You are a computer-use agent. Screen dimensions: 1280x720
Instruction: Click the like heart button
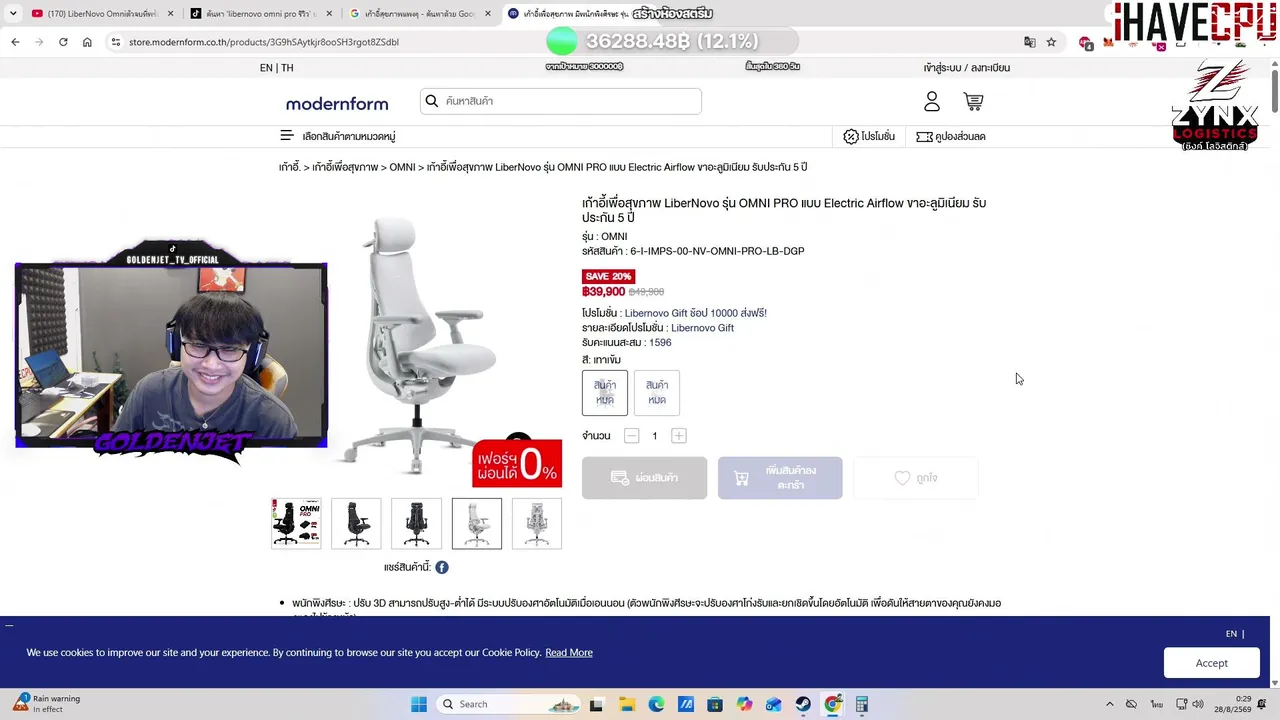(x=915, y=478)
